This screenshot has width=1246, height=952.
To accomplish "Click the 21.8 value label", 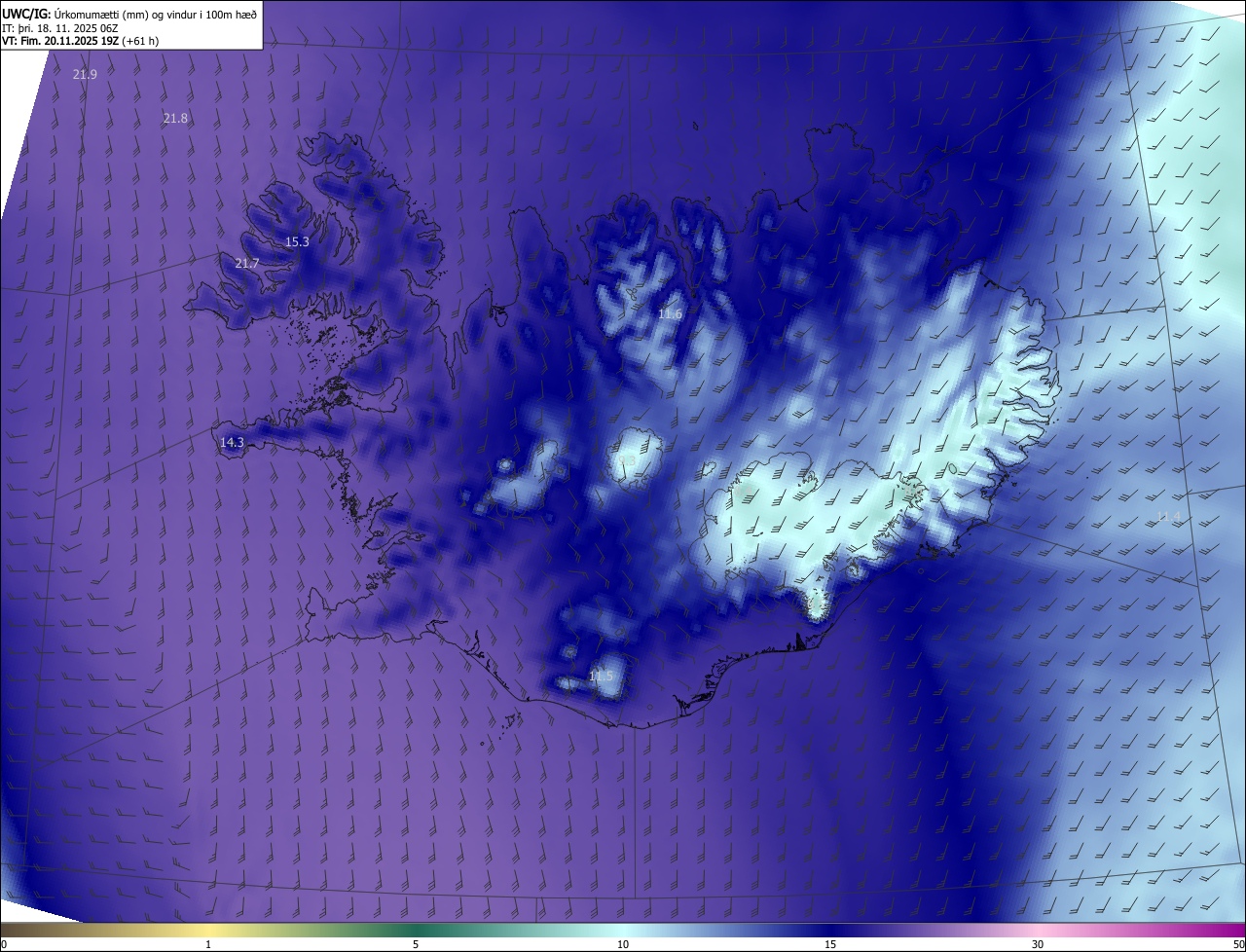I will point(175,118).
